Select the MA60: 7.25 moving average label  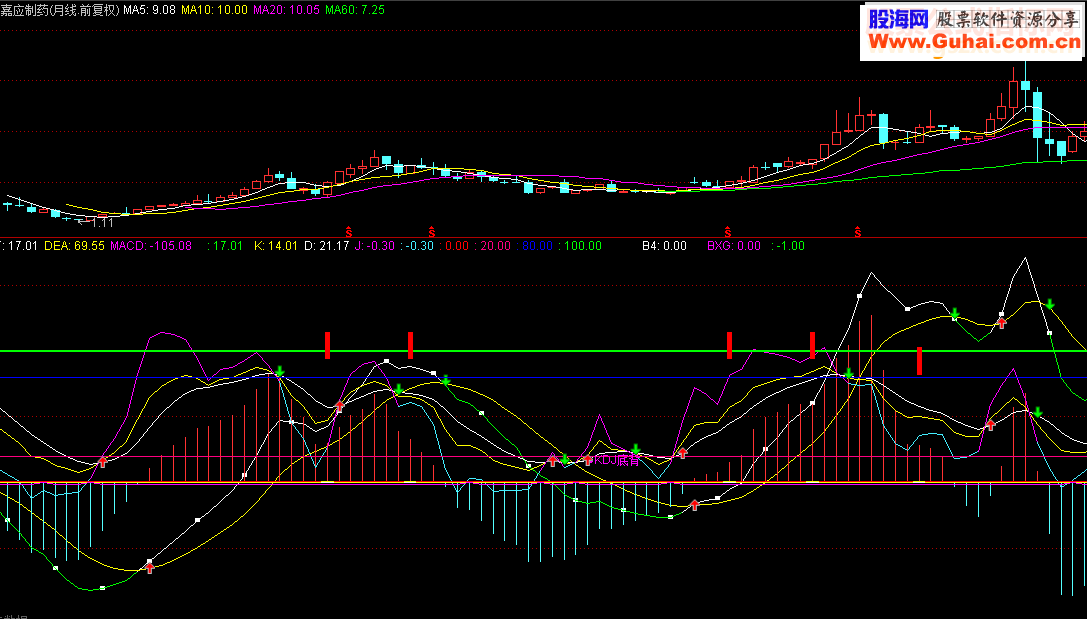click(x=355, y=10)
